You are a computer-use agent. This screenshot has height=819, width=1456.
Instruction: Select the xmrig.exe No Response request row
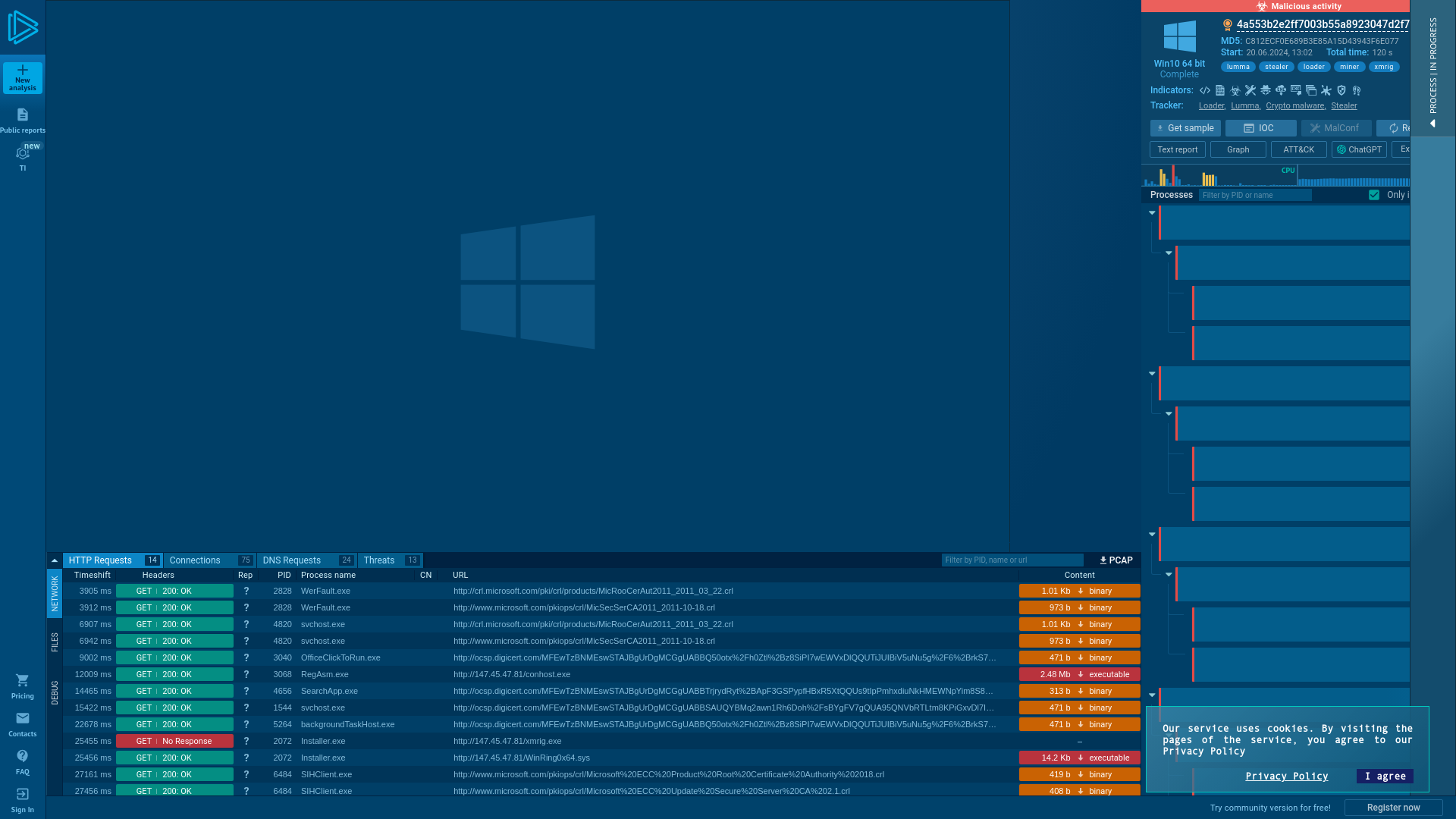[602, 741]
